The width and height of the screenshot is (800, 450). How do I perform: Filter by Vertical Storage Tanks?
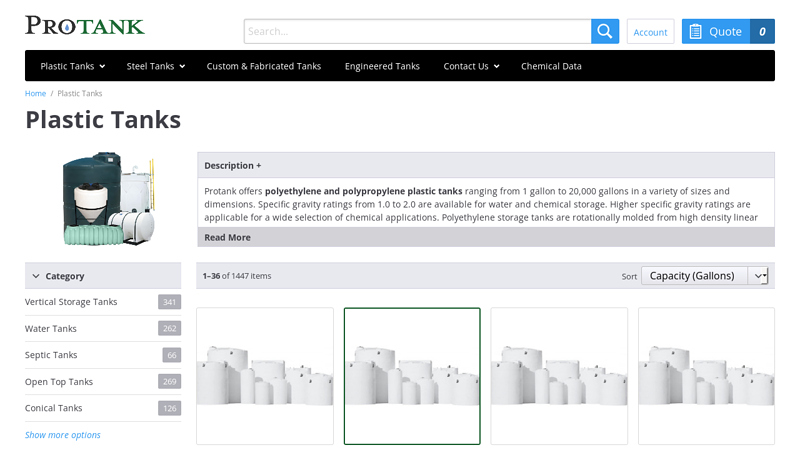point(71,302)
